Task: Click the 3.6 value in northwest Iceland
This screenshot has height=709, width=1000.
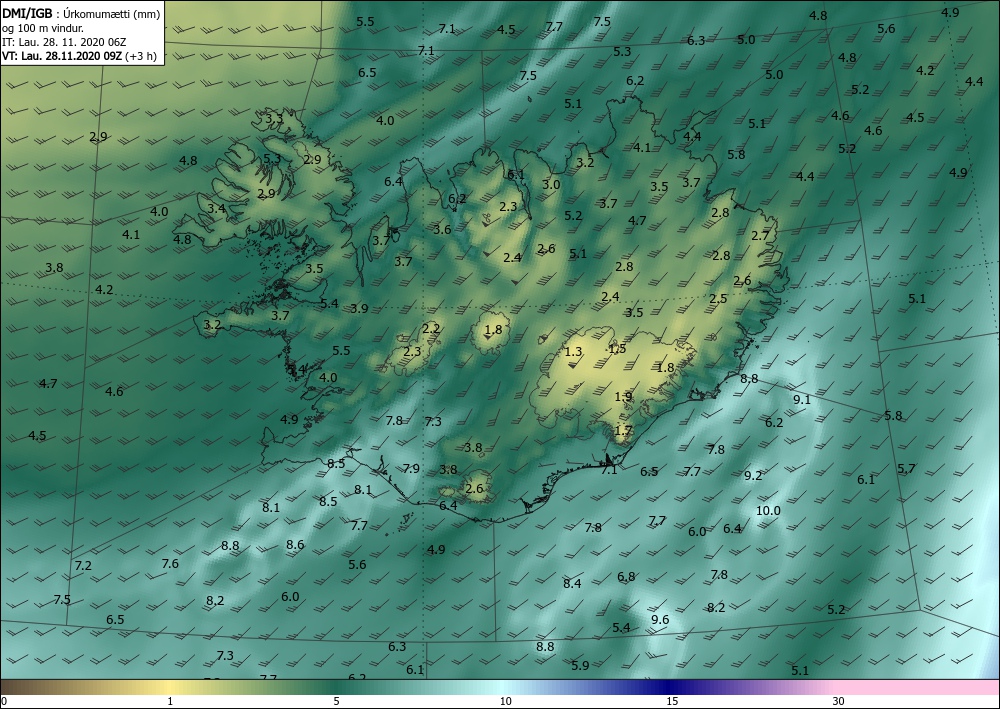Action: click(x=442, y=230)
